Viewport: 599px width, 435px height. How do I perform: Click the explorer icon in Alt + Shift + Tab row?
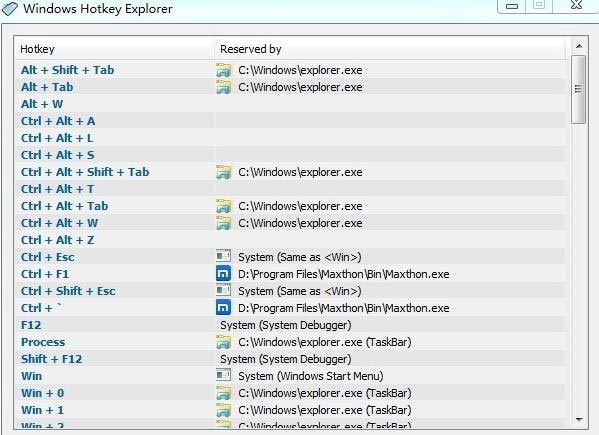pyautogui.click(x=223, y=70)
